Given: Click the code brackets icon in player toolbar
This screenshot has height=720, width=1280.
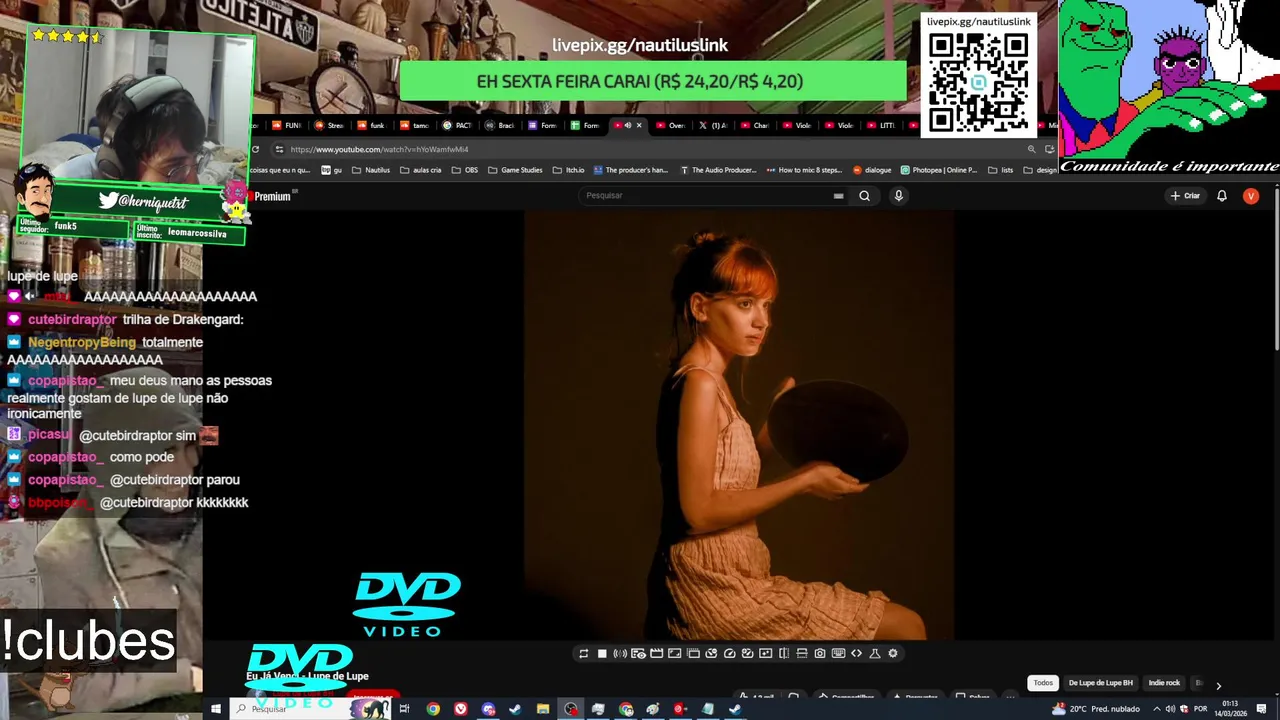Looking at the screenshot, I should pos(856,653).
